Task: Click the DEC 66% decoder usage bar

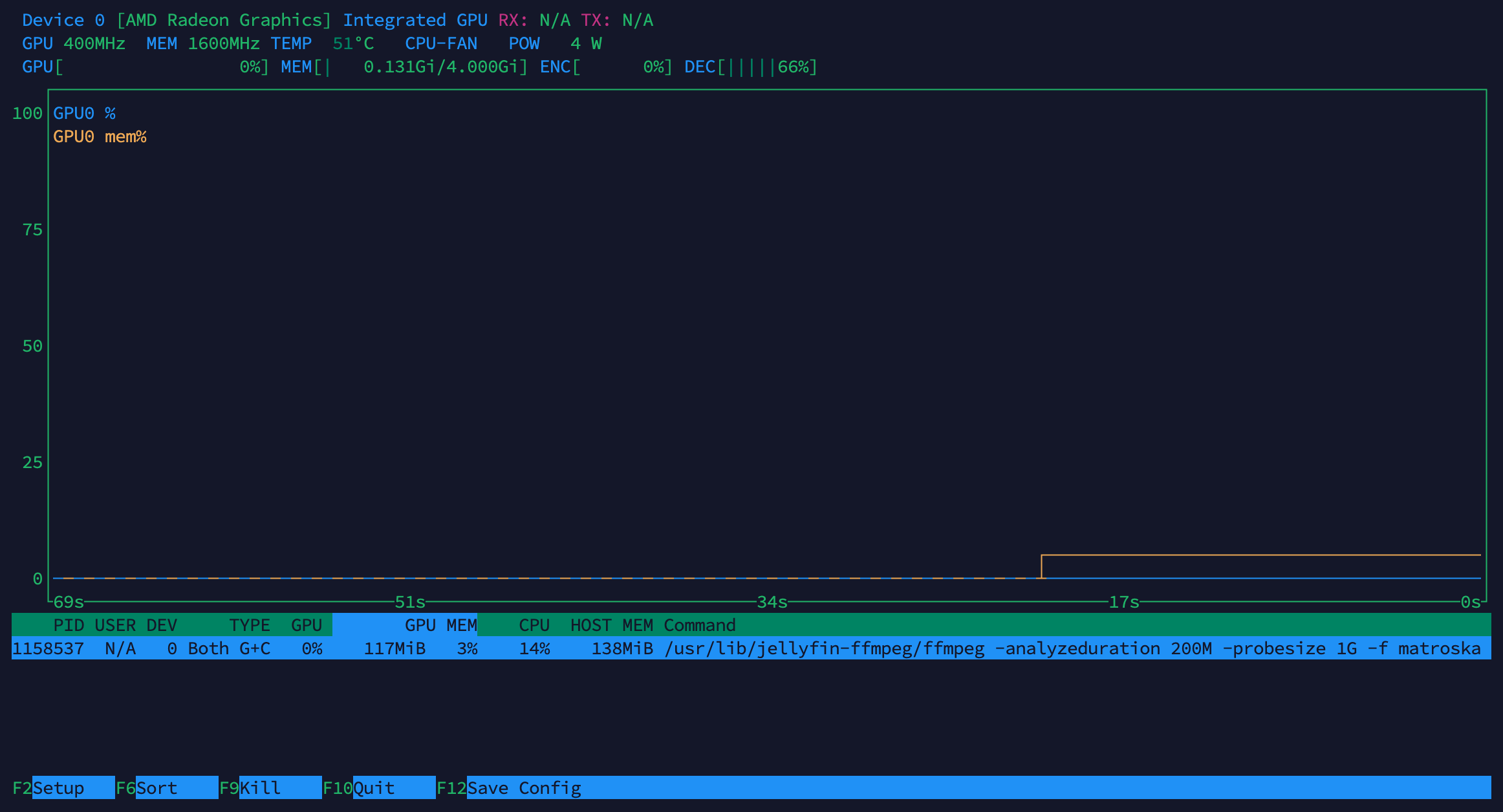Action: 750,67
